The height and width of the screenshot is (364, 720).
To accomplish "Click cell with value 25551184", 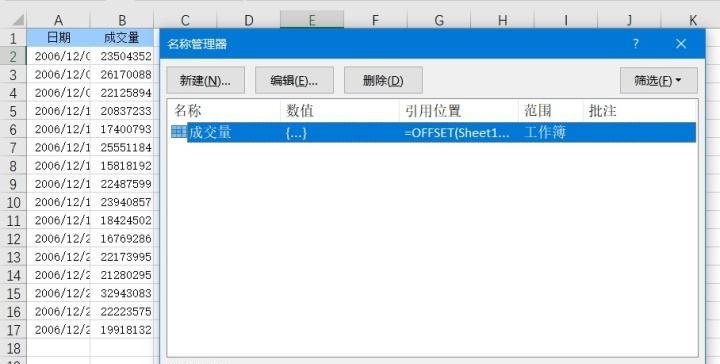I will [x=122, y=147].
